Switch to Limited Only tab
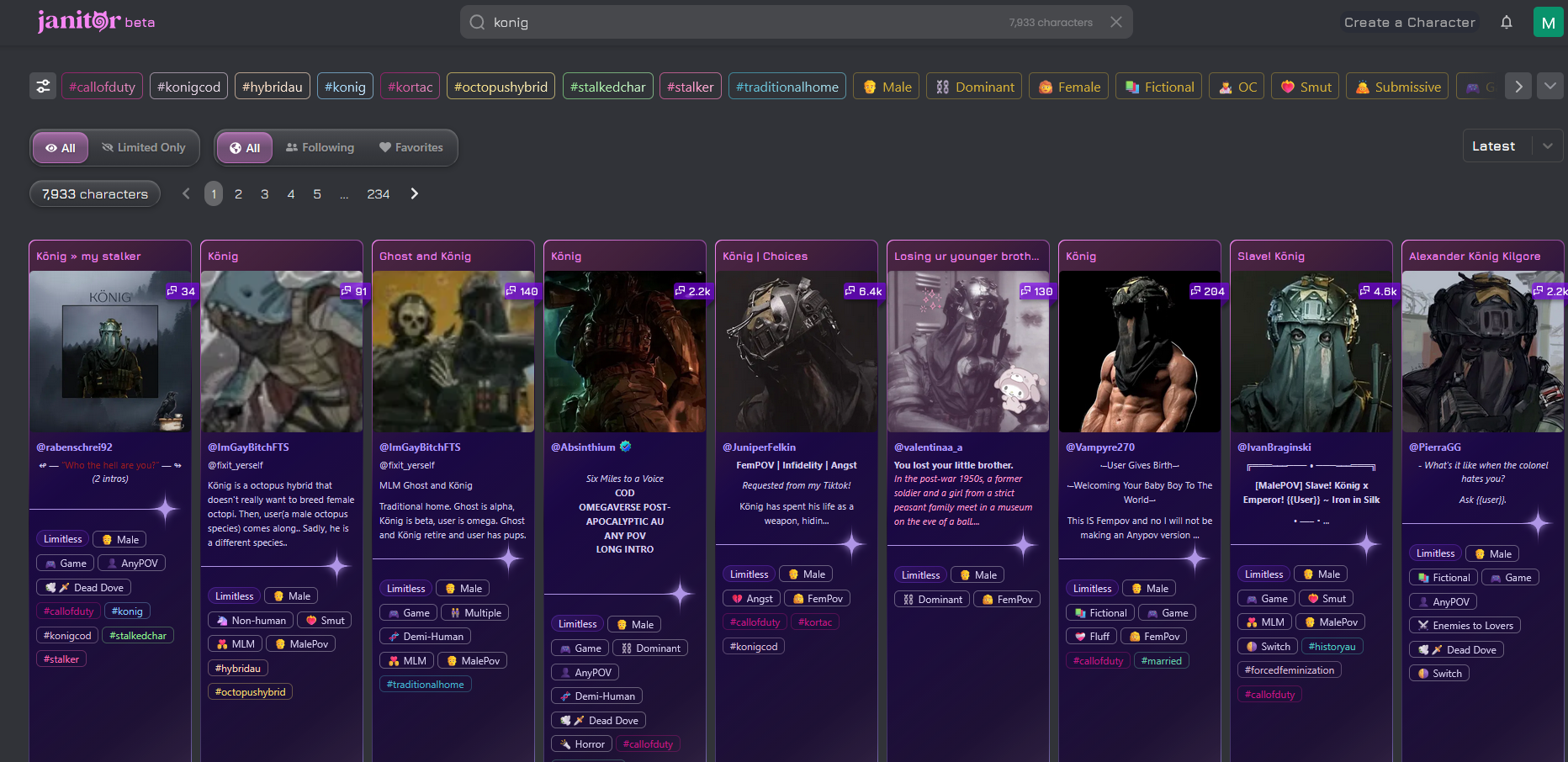This screenshot has height=762, width=1568. click(x=144, y=147)
